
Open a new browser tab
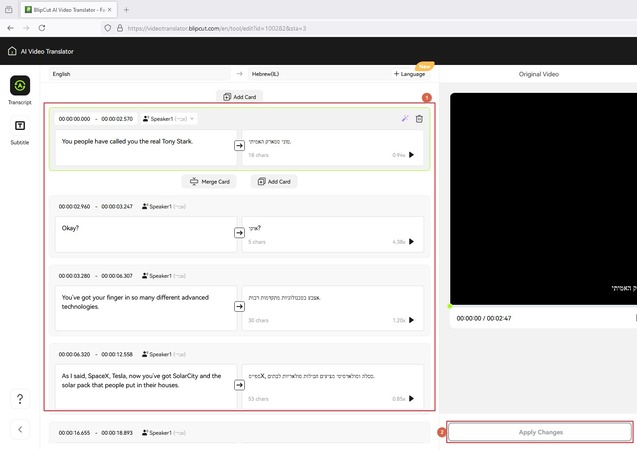(126, 9)
